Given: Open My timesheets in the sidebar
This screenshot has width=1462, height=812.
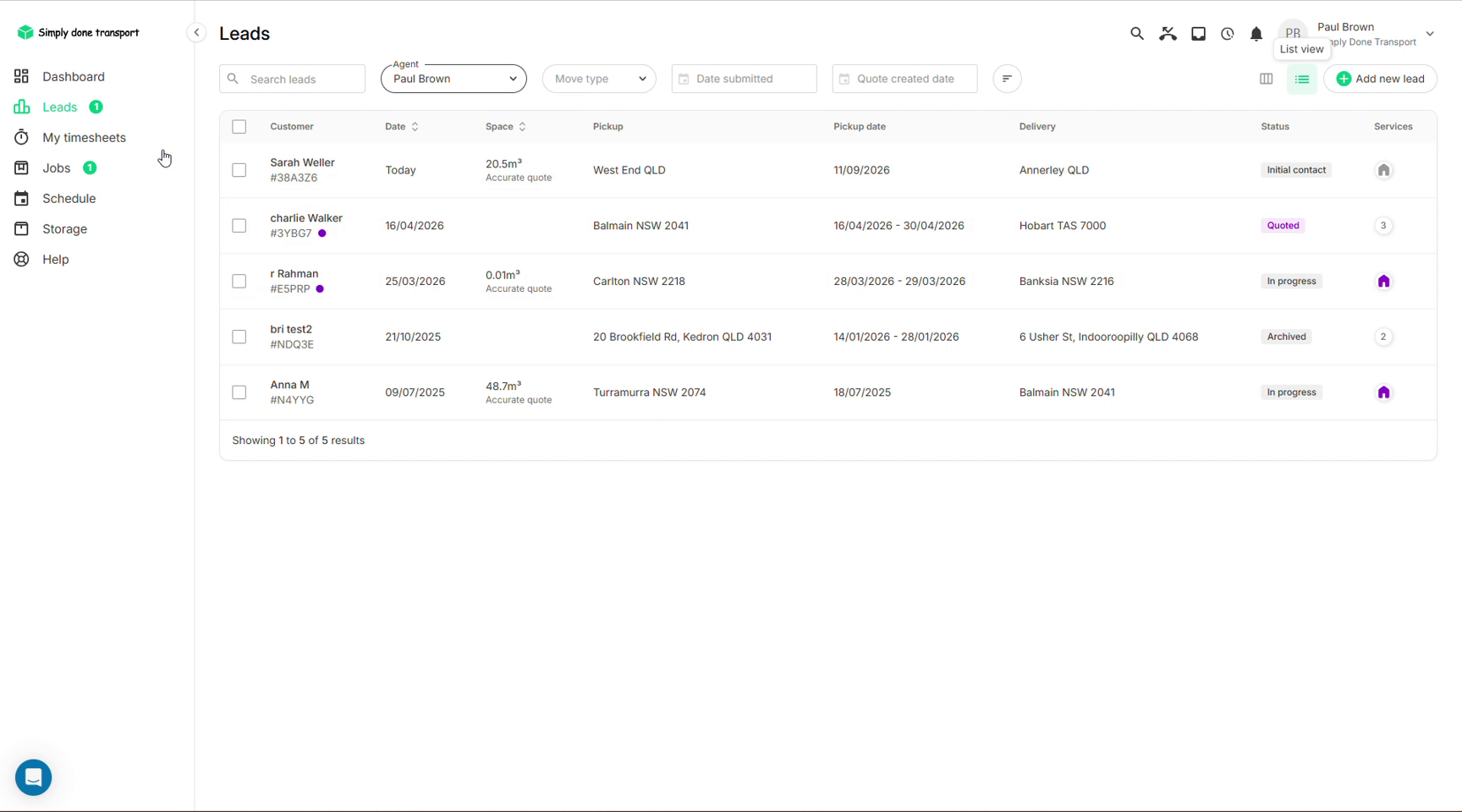Looking at the screenshot, I should [x=84, y=138].
